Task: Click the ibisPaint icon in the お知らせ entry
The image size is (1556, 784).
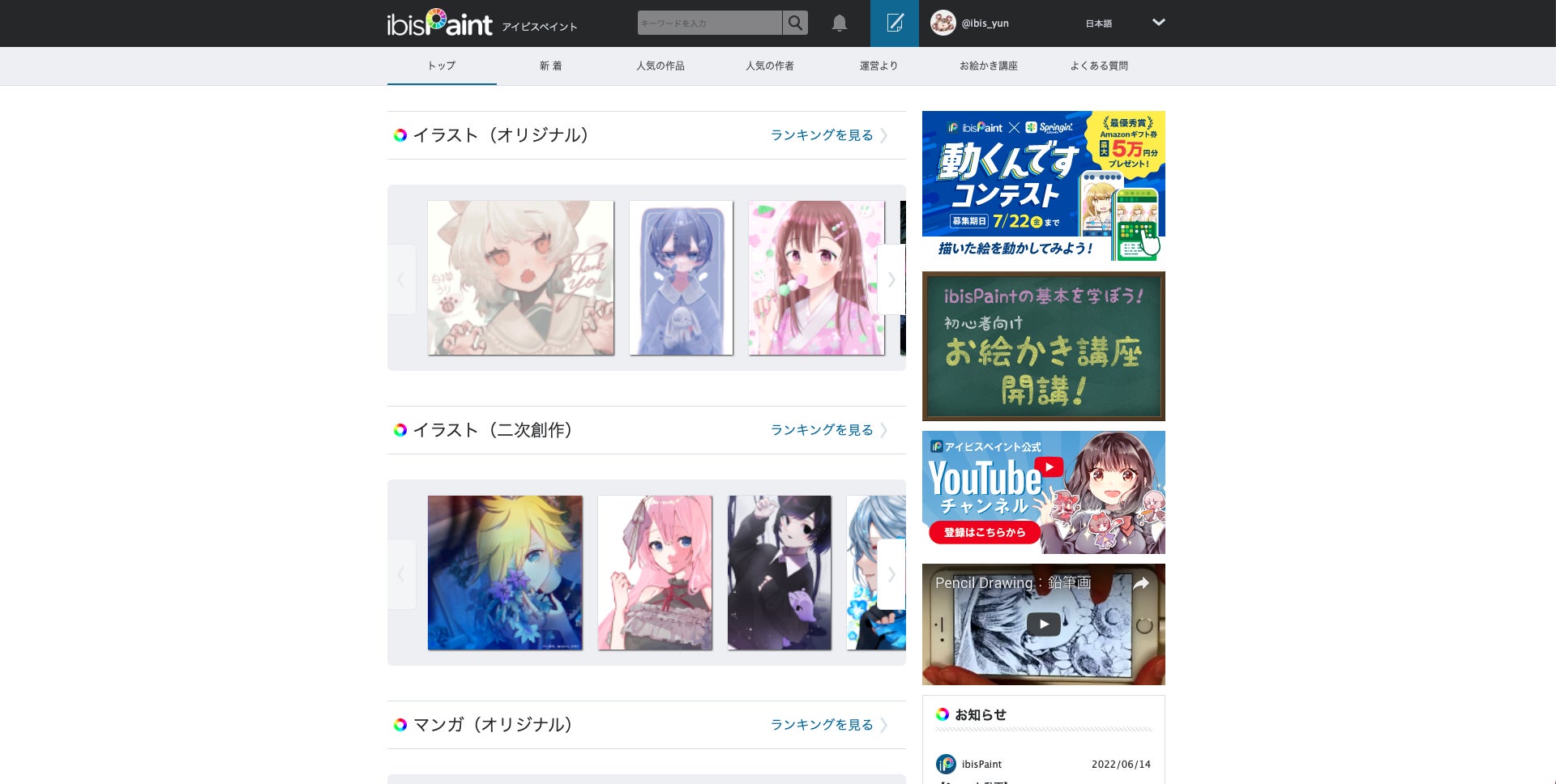Action: (x=947, y=764)
